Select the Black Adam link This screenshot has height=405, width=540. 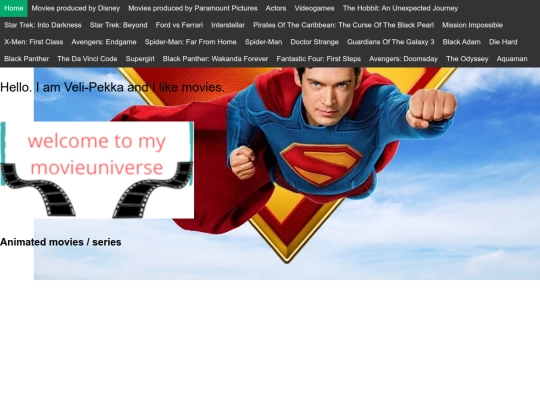coord(461,42)
